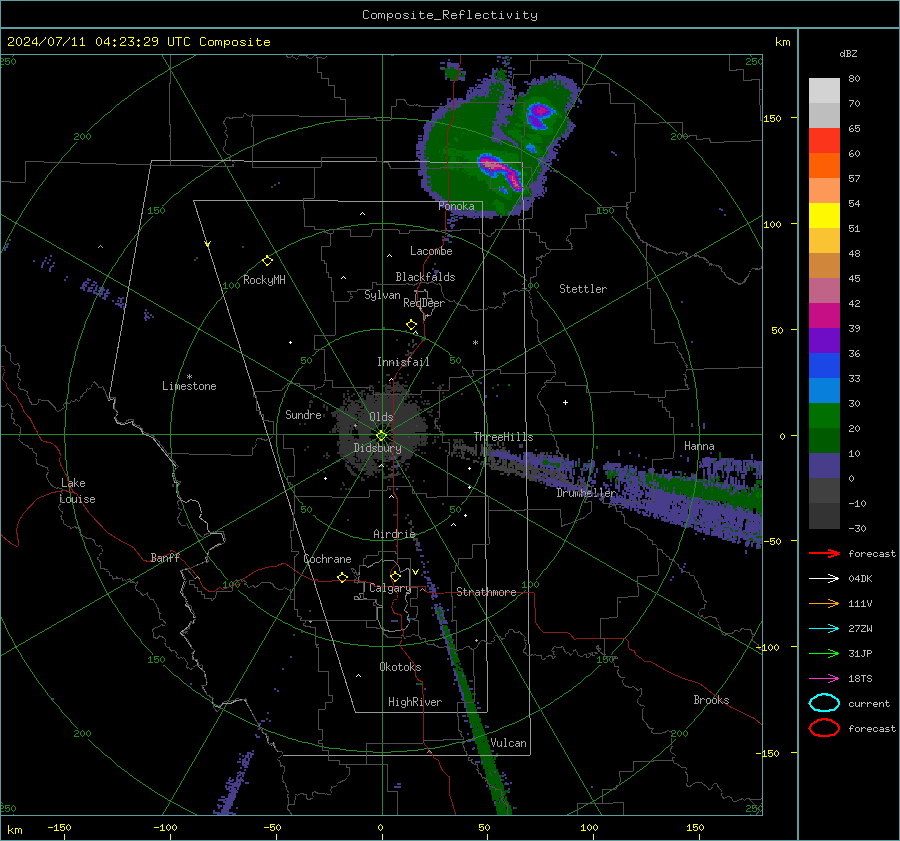Screen dimensions: 900x841
Task: Click the Stettler city label
Action: (x=583, y=289)
